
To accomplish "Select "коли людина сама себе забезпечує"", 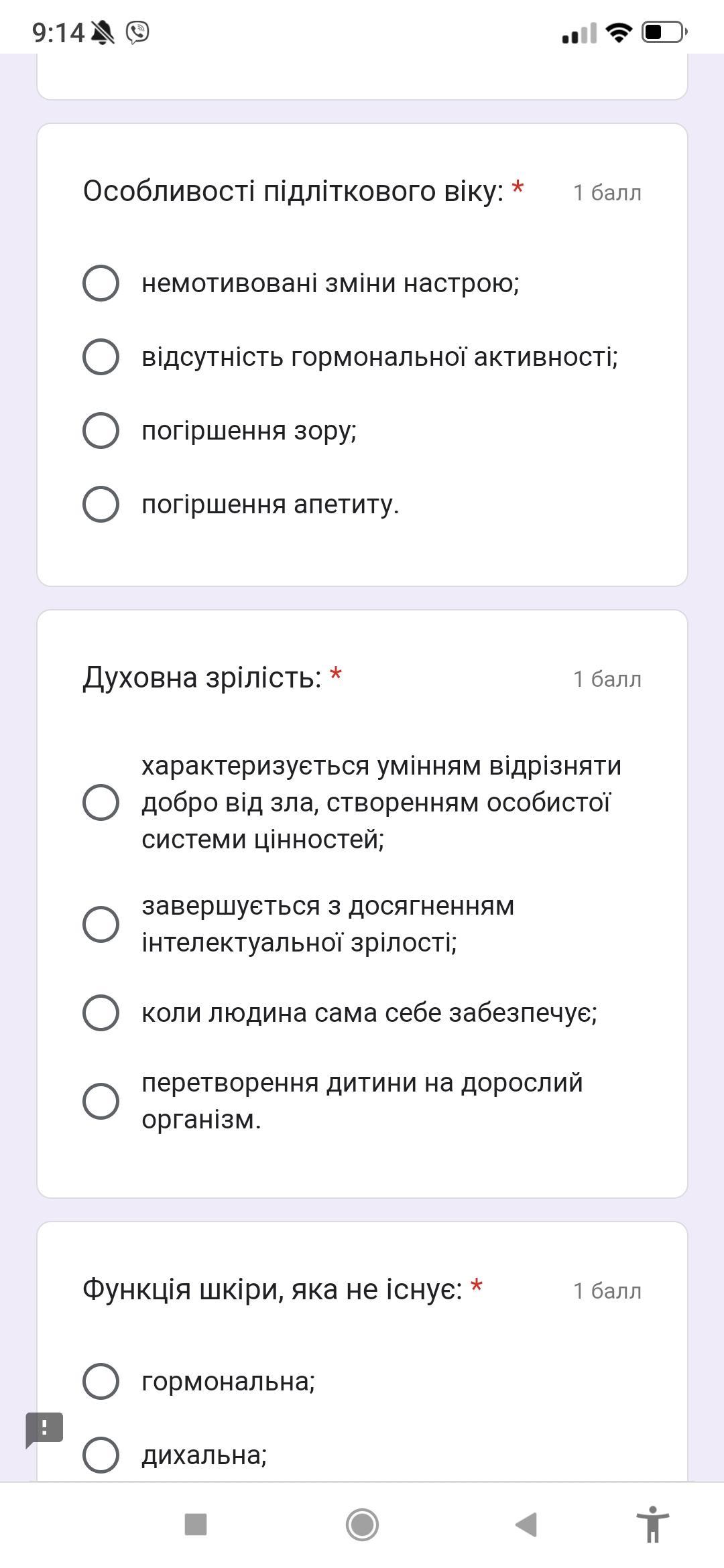I will tap(101, 1012).
